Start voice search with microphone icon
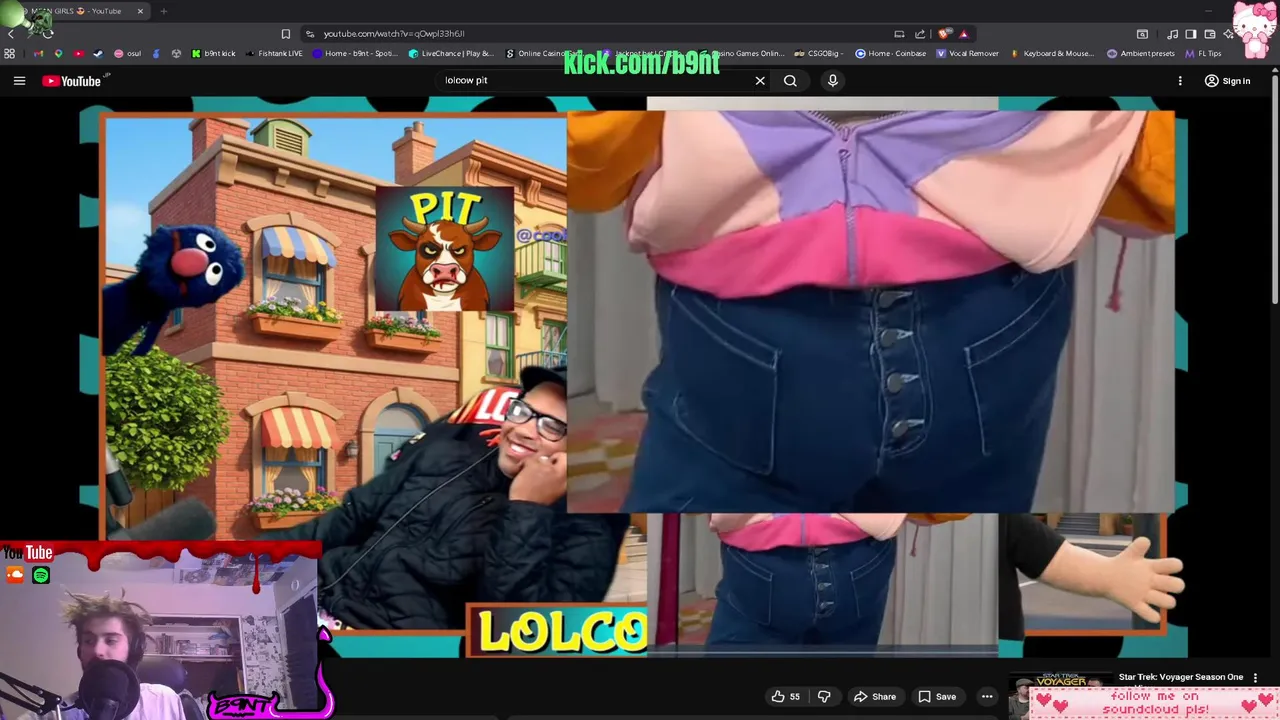The width and height of the screenshot is (1280, 720). click(832, 81)
